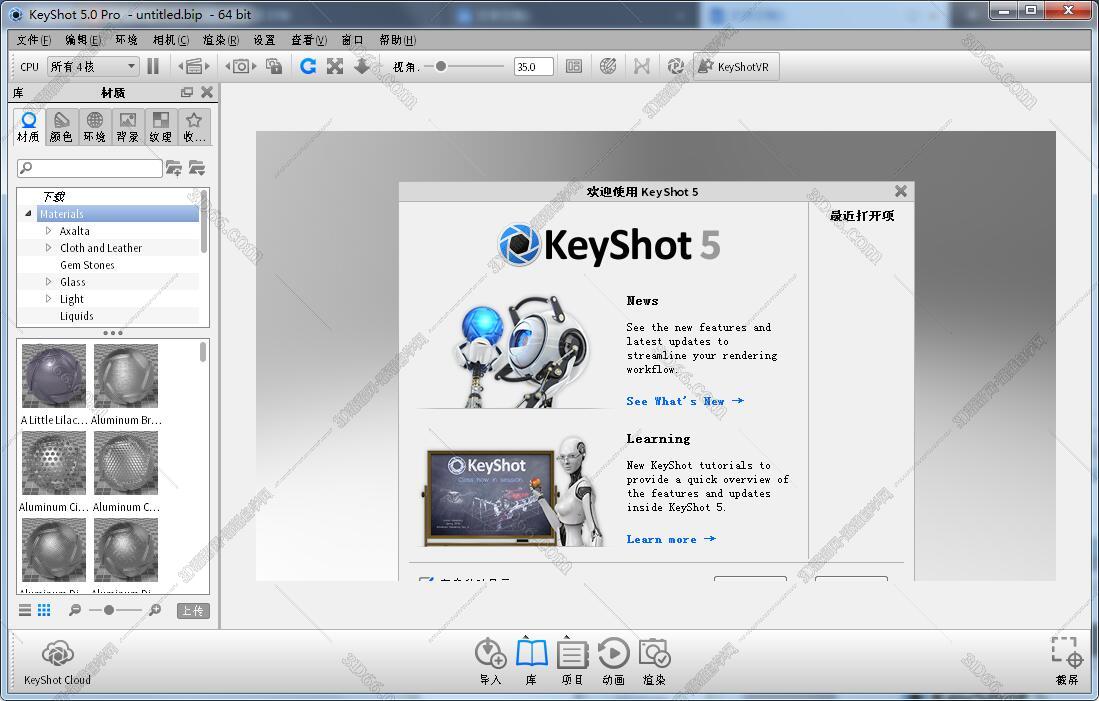Select the Liquids folder
1099x701 pixels.
pos(76,316)
